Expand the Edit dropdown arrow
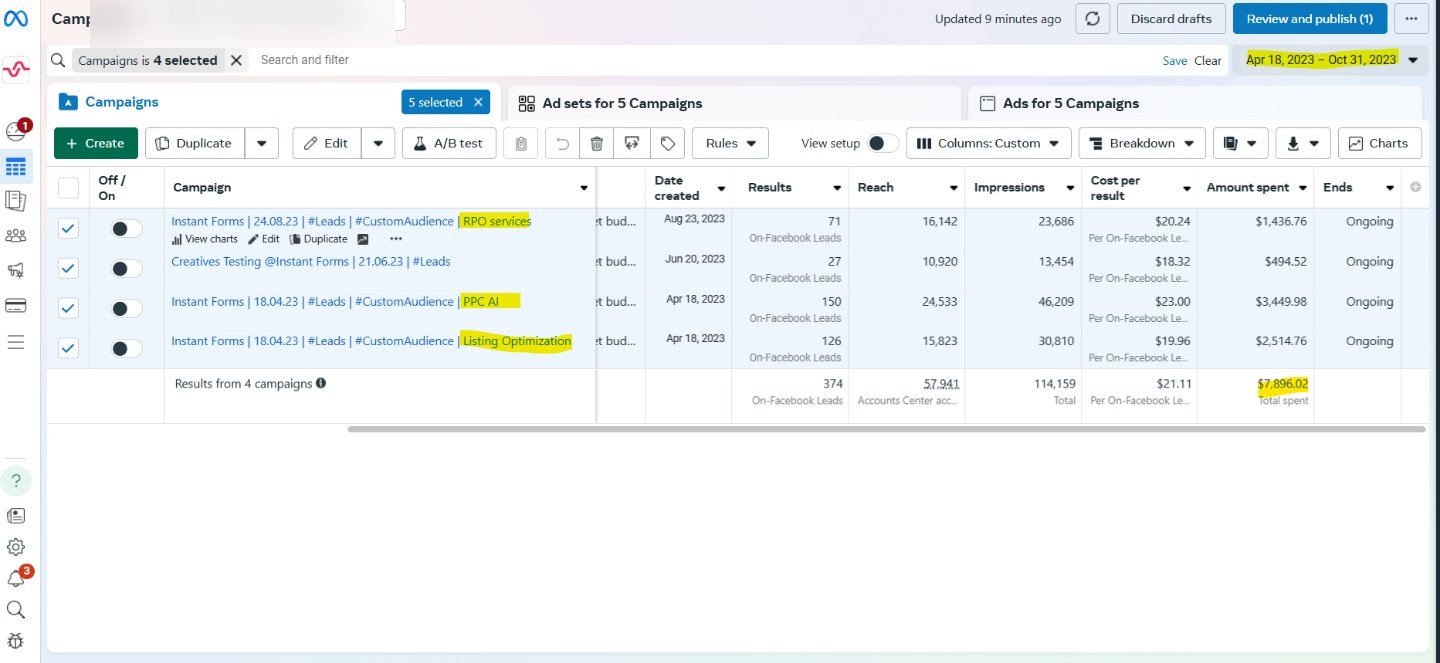The height and width of the screenshot is (663, 1440). (378, 143)
